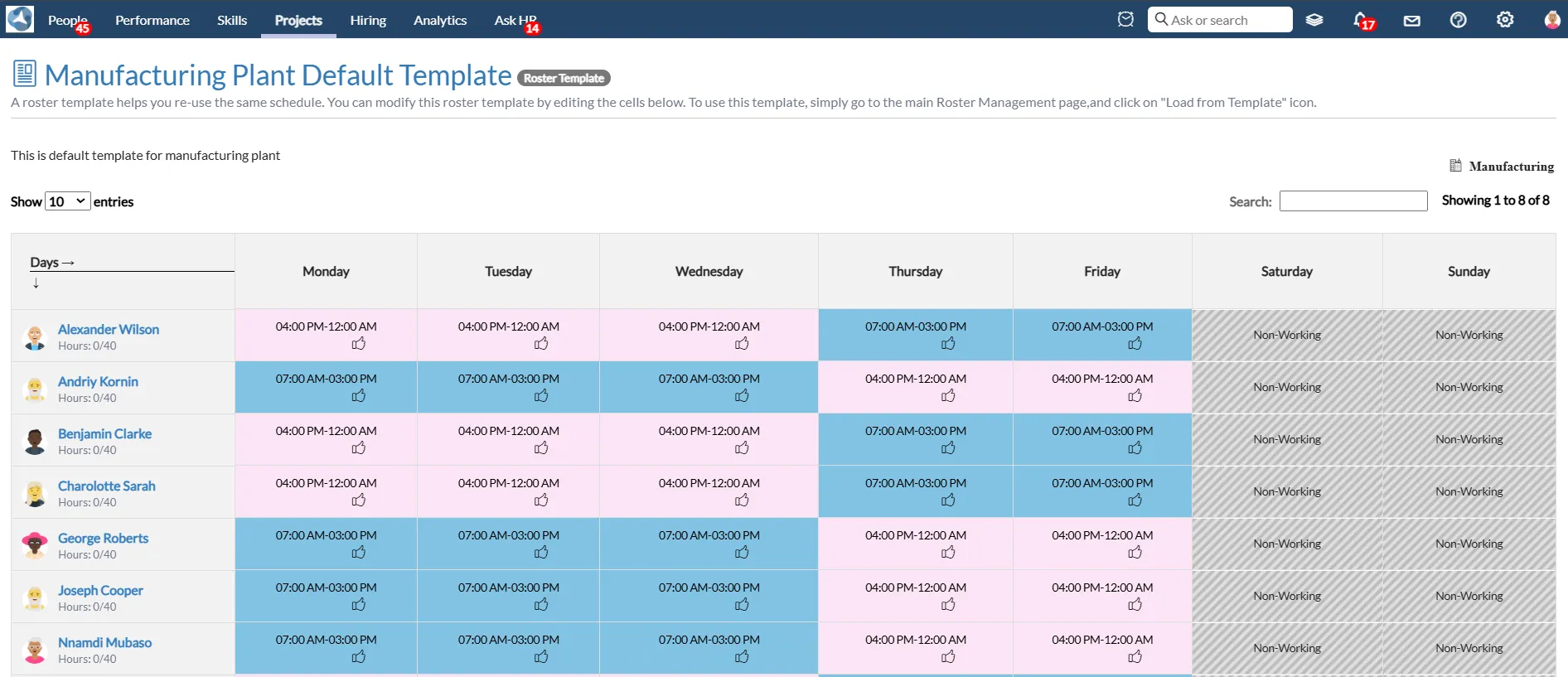Open the help question mark icon

click(x=1459, y=20)
